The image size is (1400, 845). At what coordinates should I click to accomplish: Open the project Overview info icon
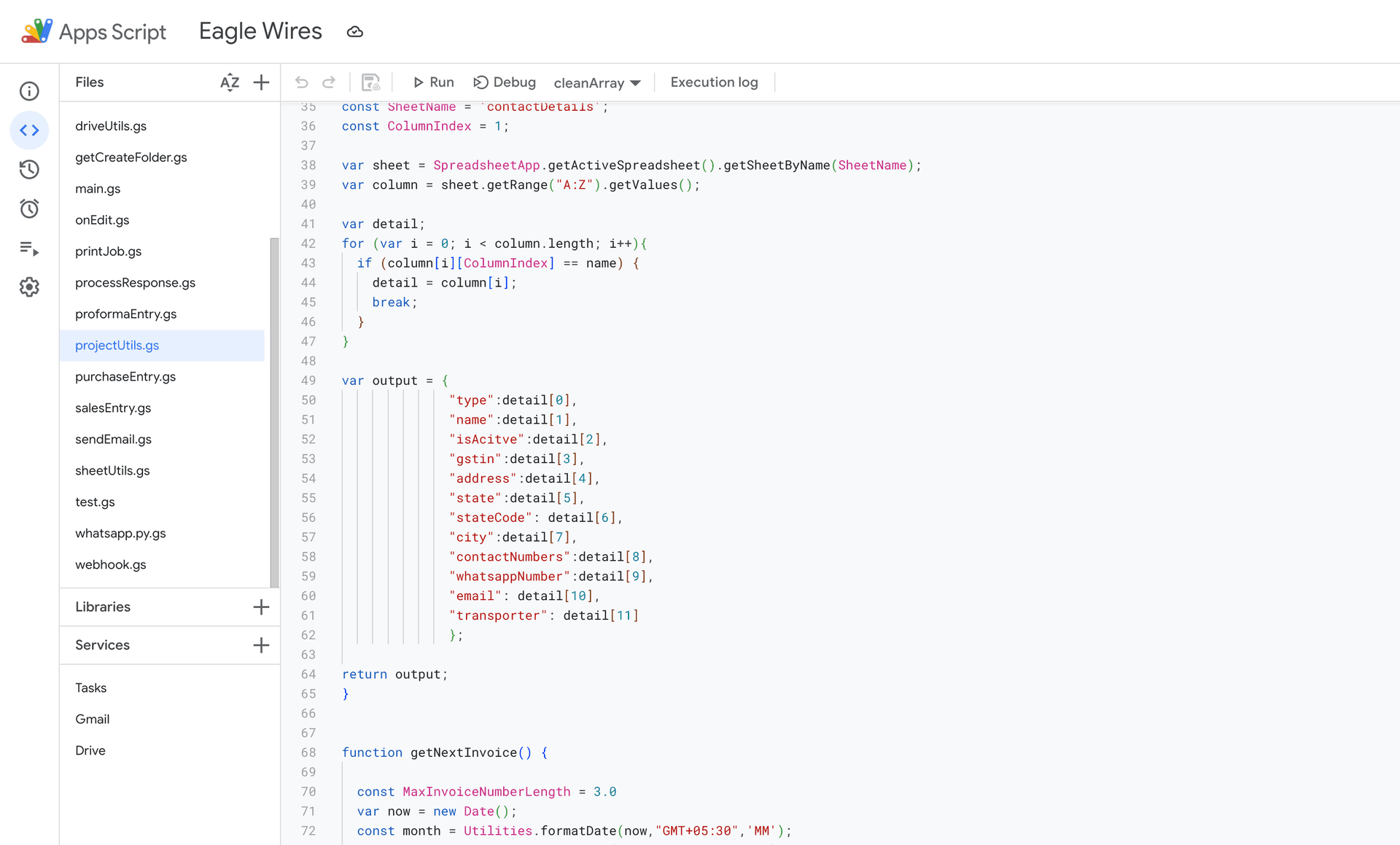(29, 91)
